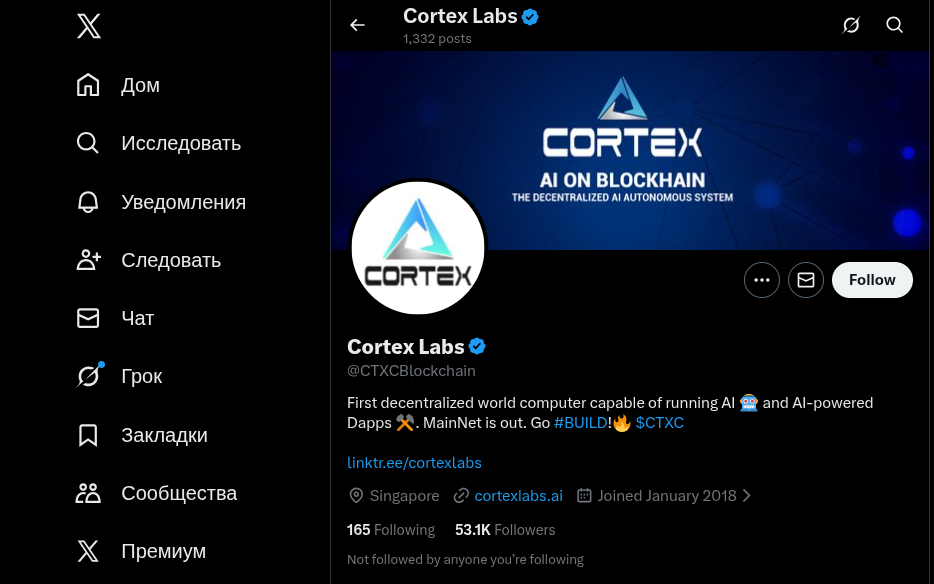Open Закладки with the bookmark icon
The height and width of the screenshot is (584, 934).
pos(88,434)
